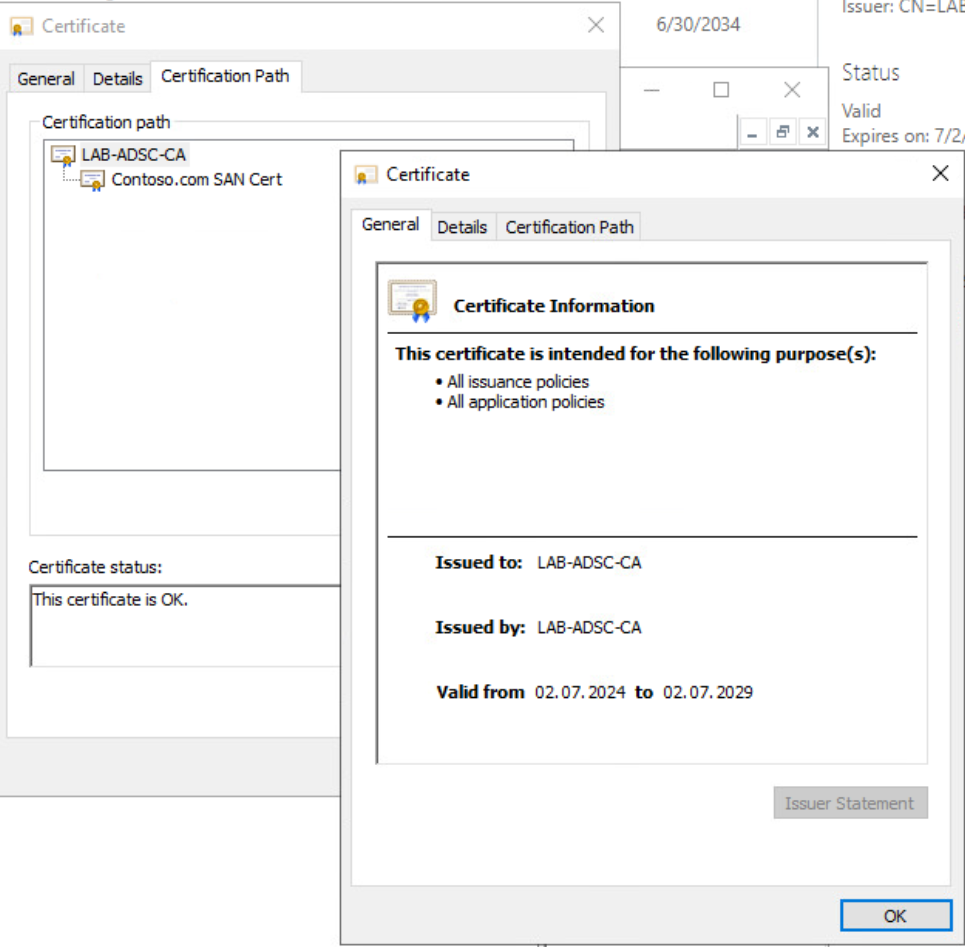Click the Valid status text in right panel
965x947 pixels.
pos(861,111)
